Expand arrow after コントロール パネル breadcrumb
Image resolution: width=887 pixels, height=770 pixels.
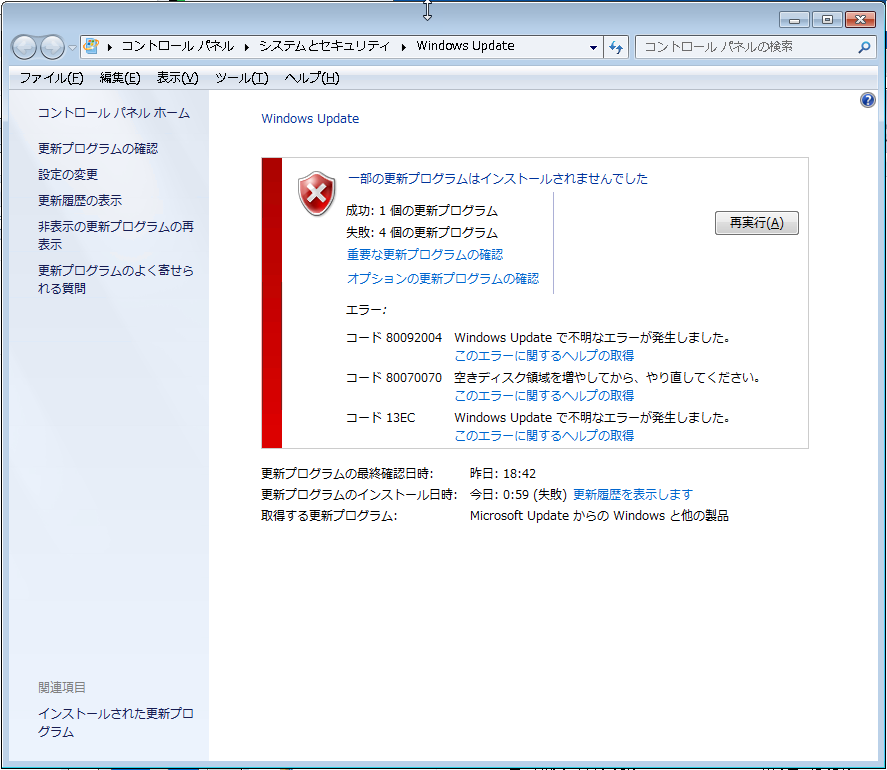(247, 47)
